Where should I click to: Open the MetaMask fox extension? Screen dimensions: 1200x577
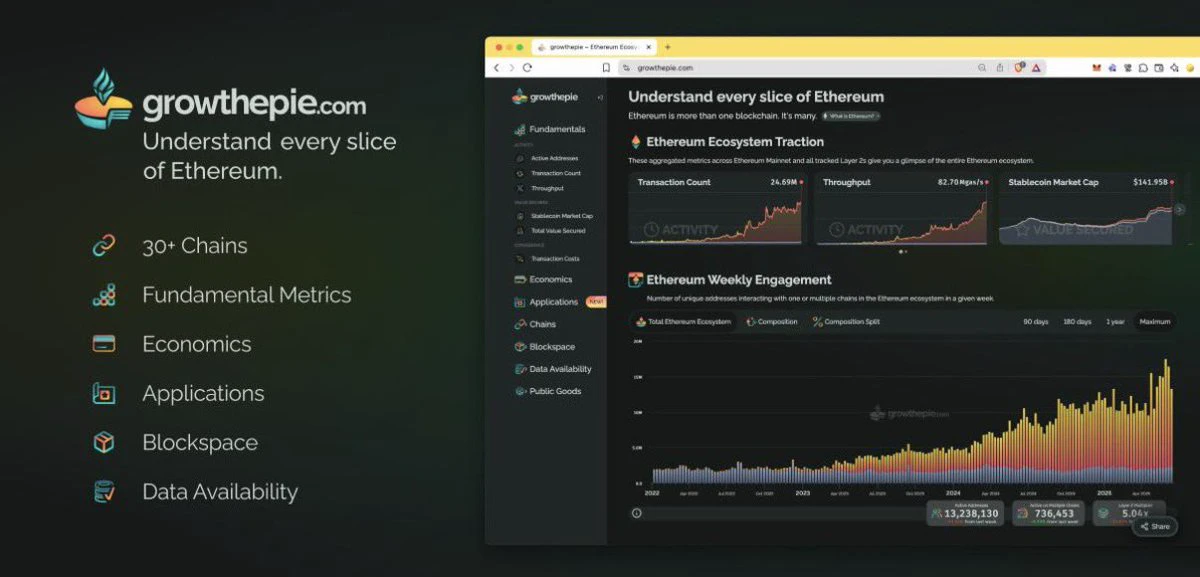click(1096, 68)
